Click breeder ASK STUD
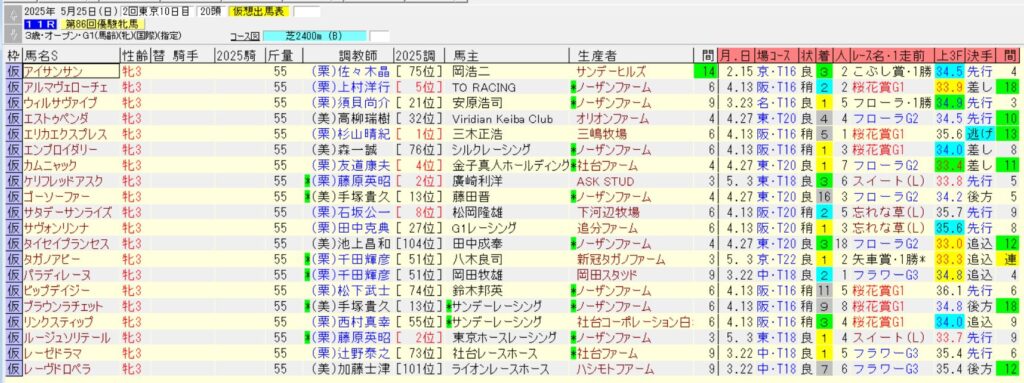This screenshot has height=383, width=1024. click(605, 181)
